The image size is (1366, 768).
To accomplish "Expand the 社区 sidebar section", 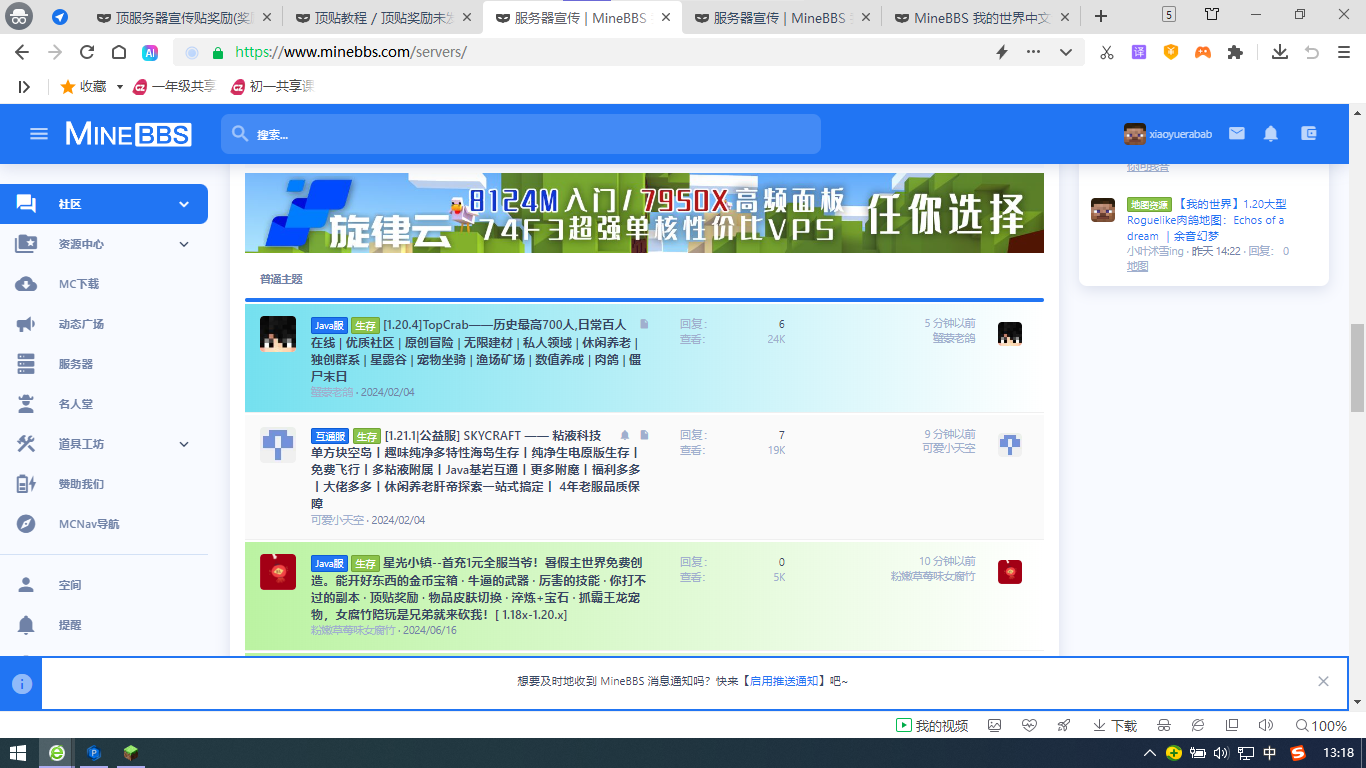I will tap(184, 204).
